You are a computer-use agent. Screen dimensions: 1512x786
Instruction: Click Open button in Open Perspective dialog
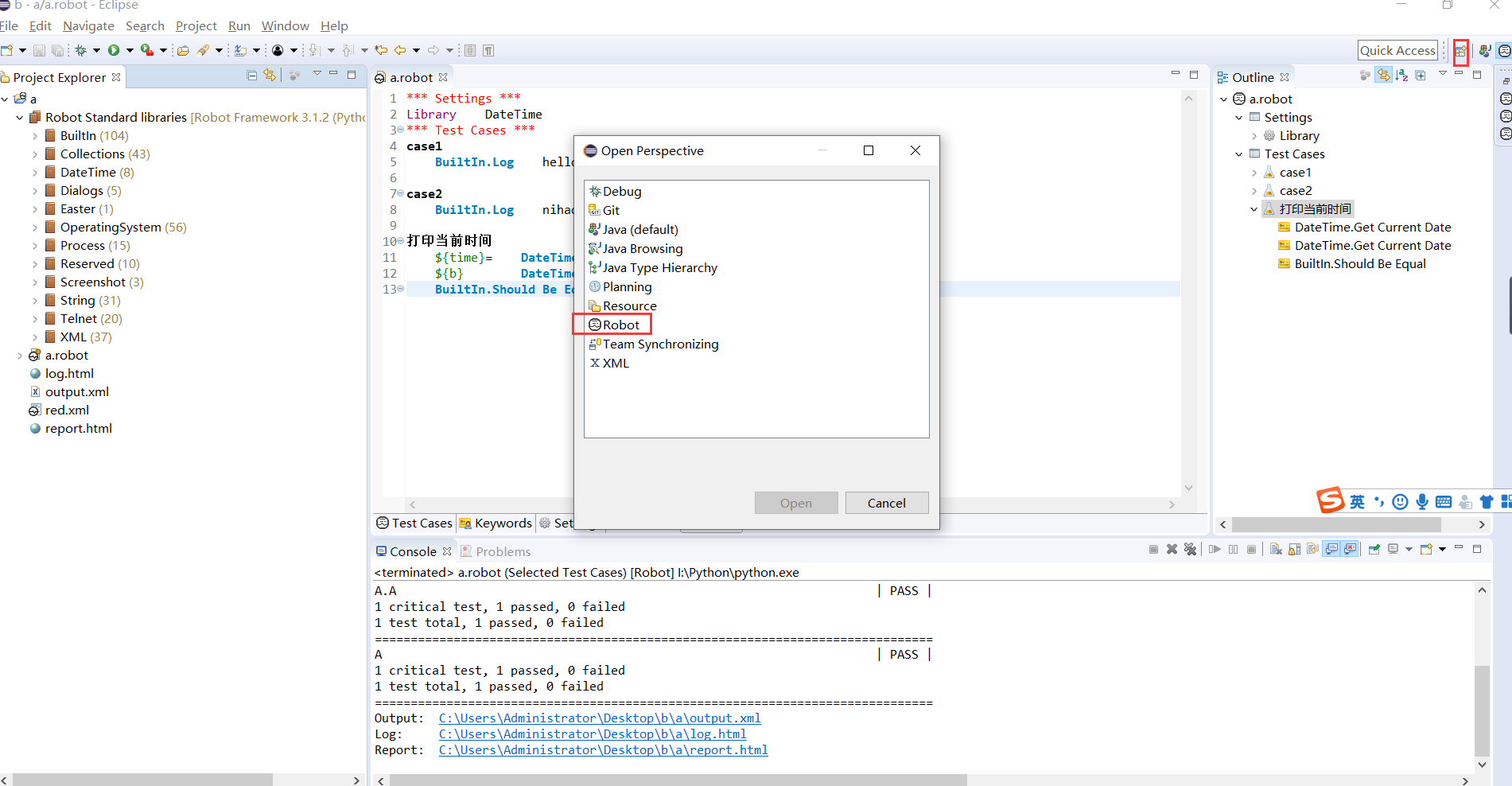[x=795, y=503]
